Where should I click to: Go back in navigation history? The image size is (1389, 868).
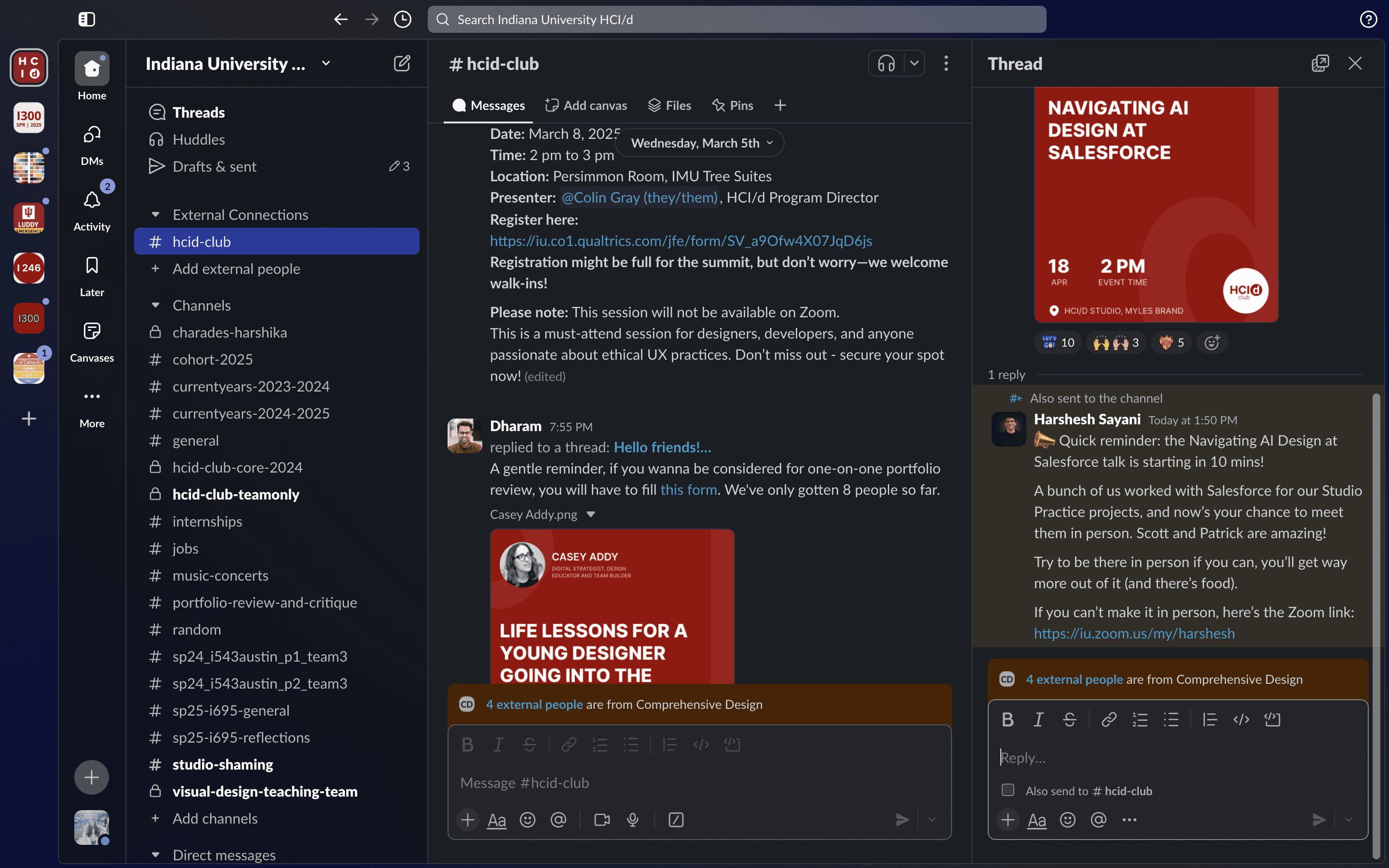click(x=341, y=19)
